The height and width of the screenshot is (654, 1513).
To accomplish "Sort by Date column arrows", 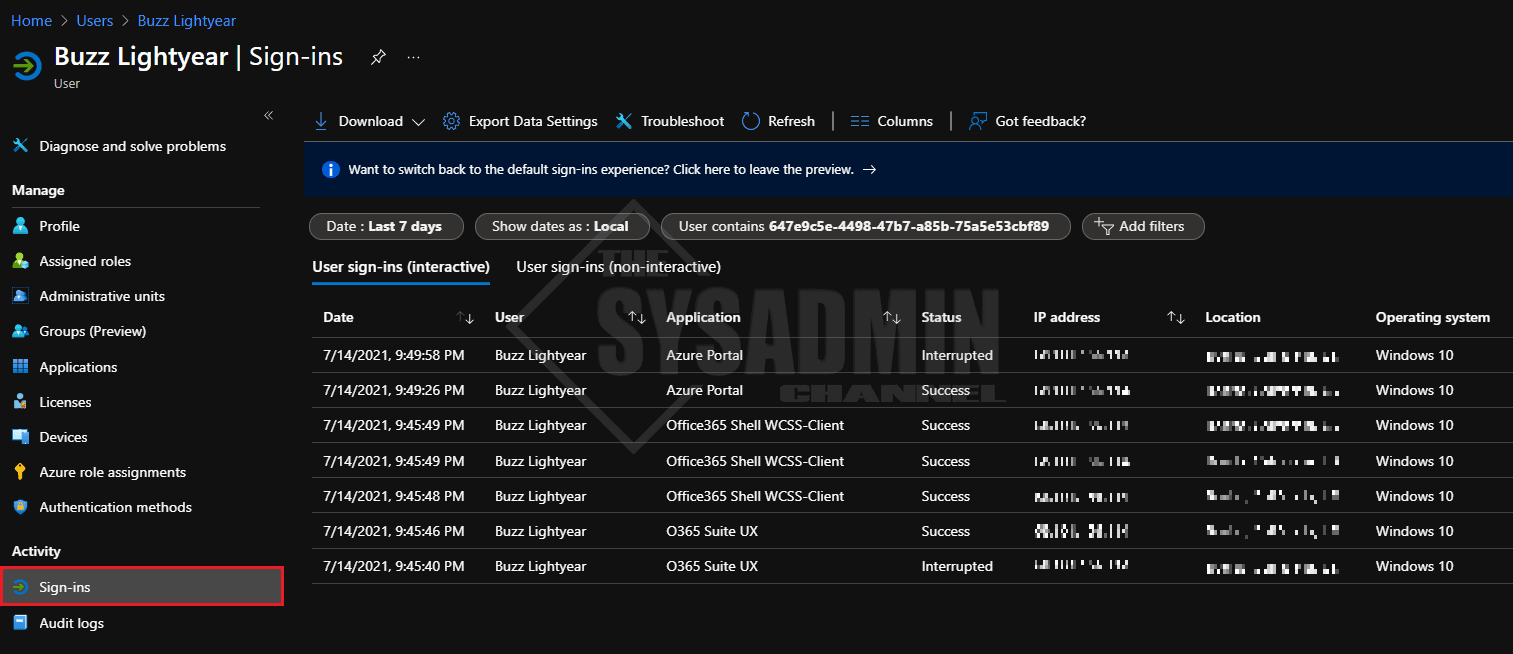I will [465, 317].
